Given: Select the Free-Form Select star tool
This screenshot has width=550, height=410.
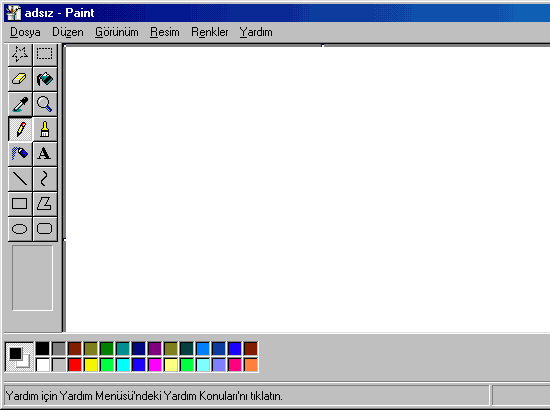Looking at the screenshot, I should click(20, 54).
